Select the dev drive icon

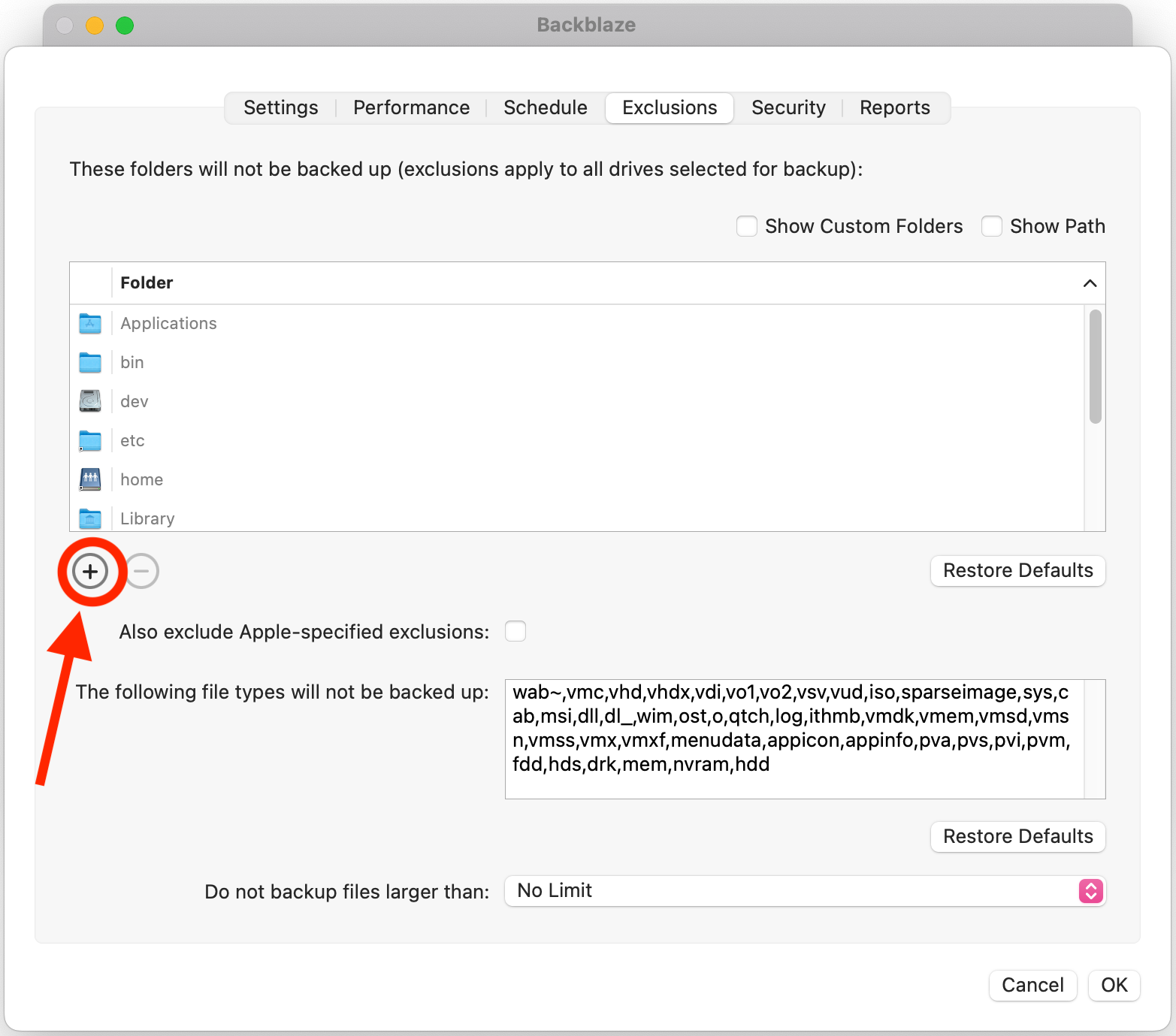pos(90,401)
